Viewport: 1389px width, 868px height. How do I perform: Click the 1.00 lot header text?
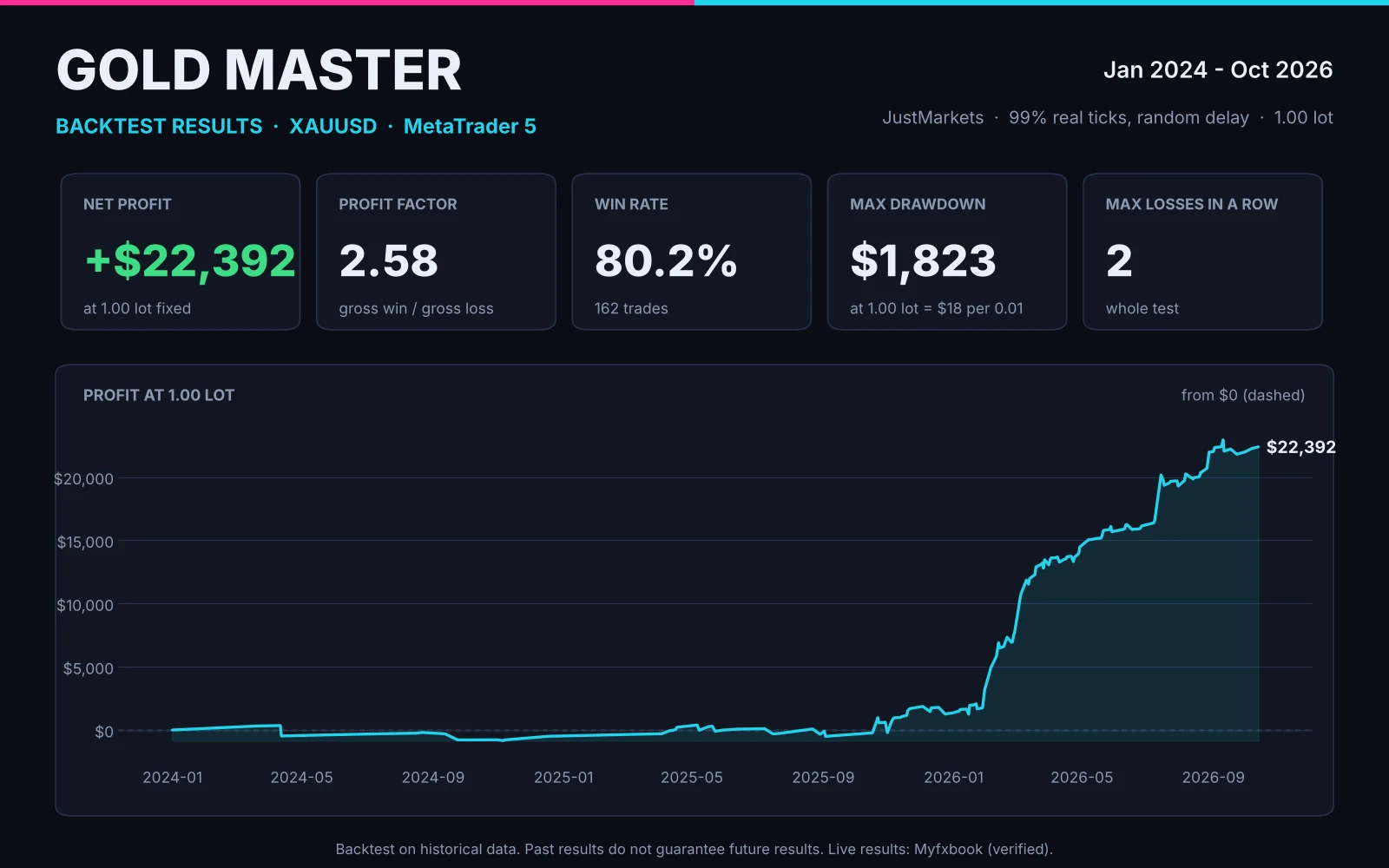[1303, 117]
